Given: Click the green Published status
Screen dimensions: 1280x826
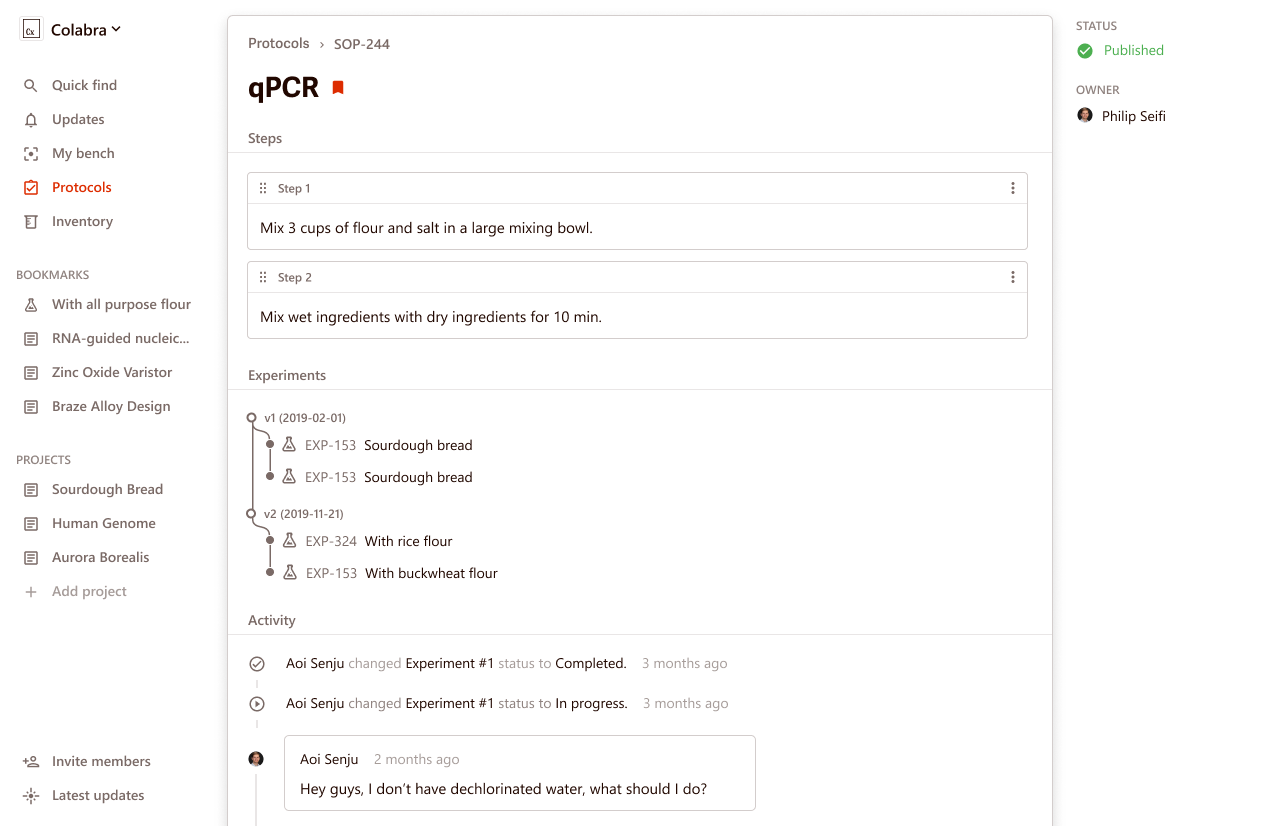Looking at the screenshot, I should [1120, 50].
